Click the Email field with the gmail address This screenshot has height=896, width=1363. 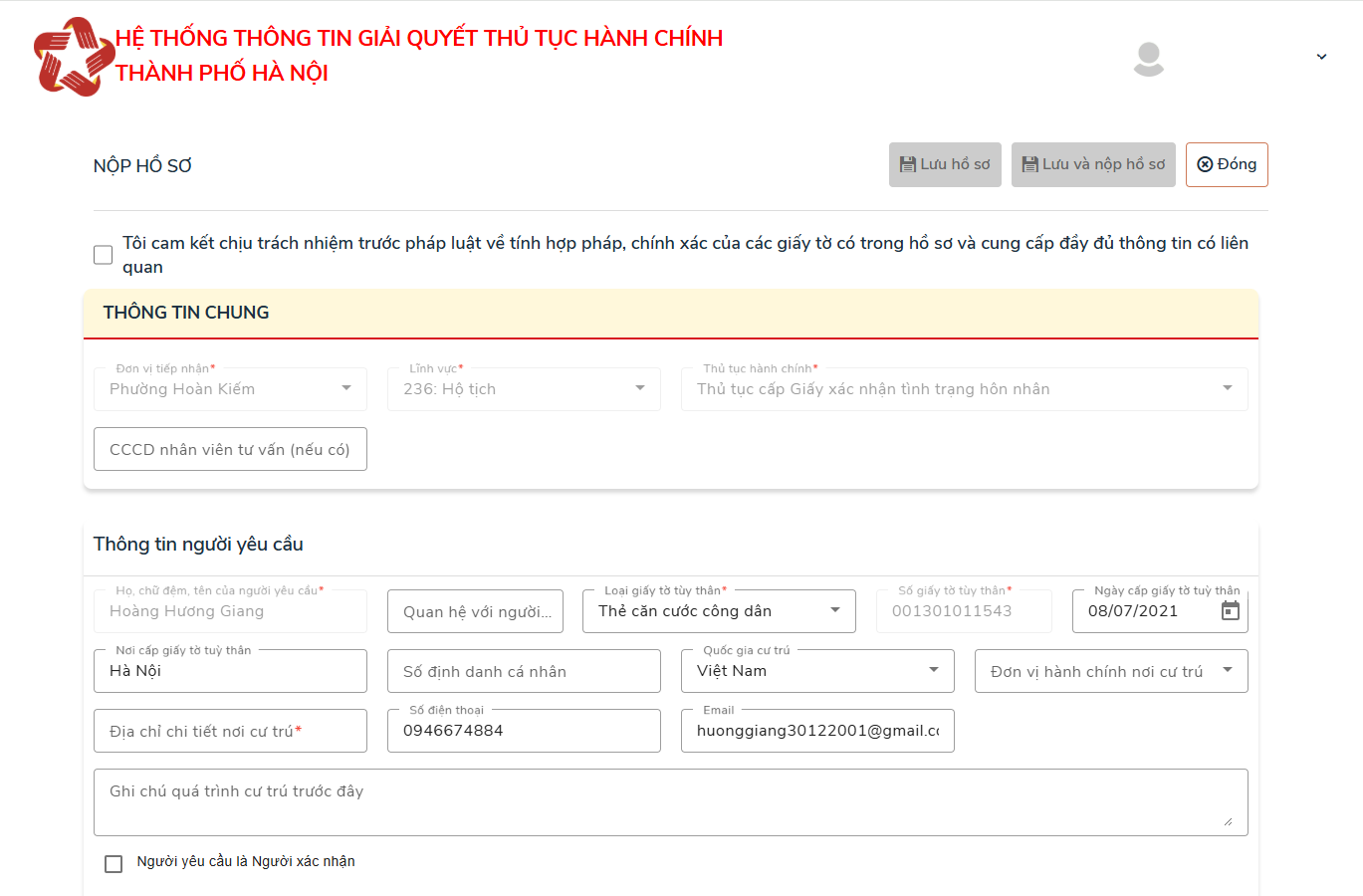click(817, 731)
